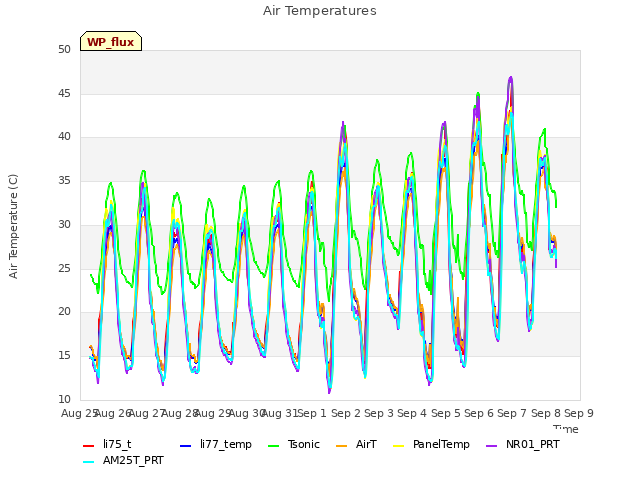Click the purple NR01_PRT legend swatch
This screenshot has width=640, height=480.
coord(492,445)
